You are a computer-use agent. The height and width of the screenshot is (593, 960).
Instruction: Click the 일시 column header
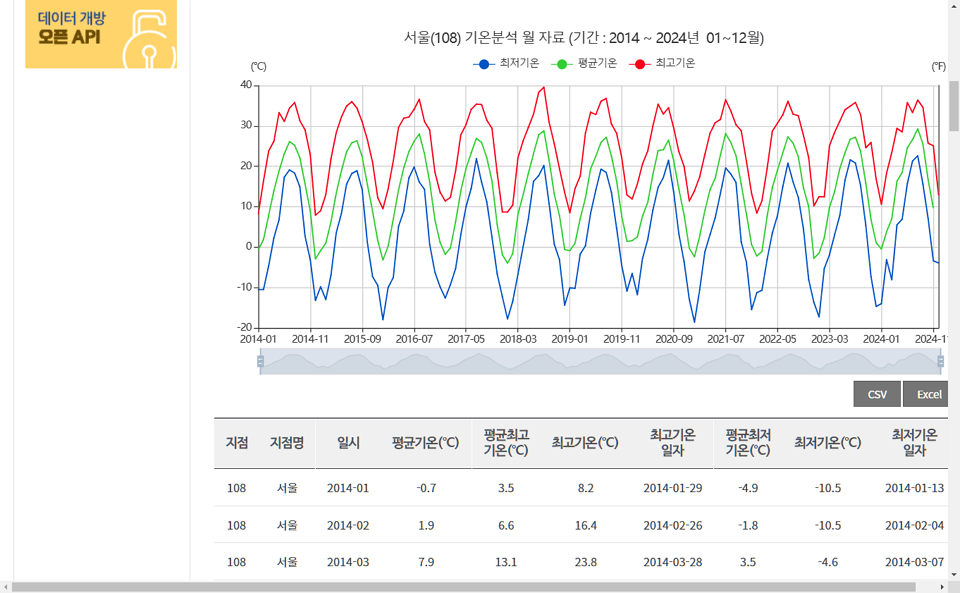pos(348,443)
